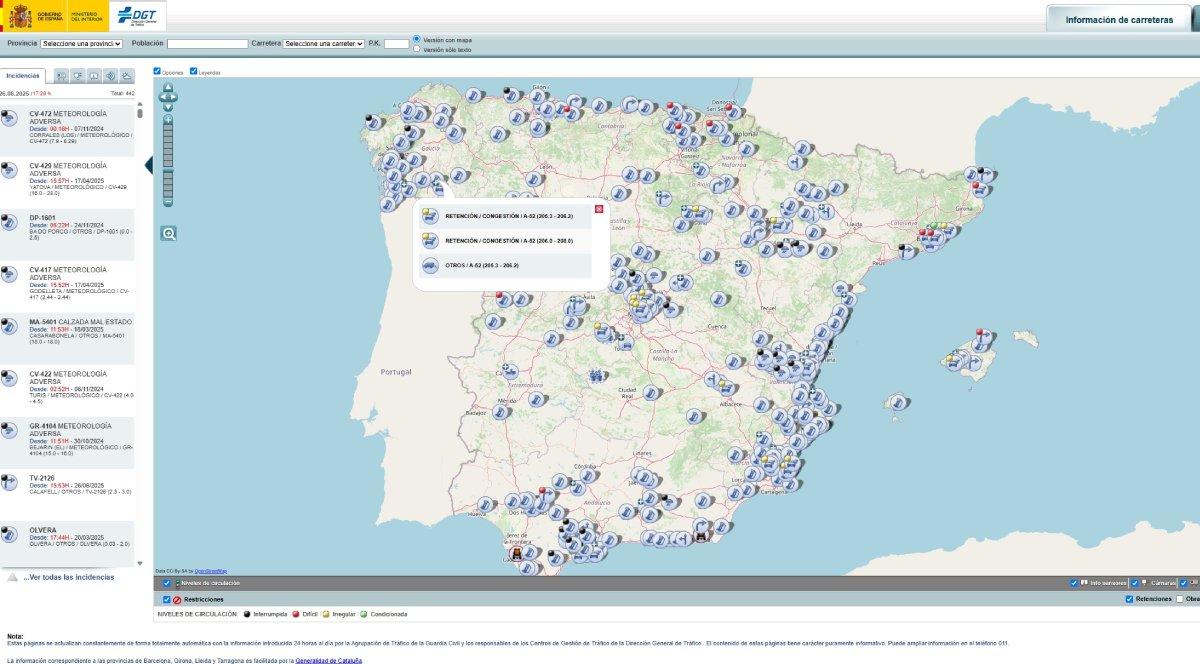Select the weather icon in the panel toolbar
The image size is (1200, 664).
click(126, 75)
